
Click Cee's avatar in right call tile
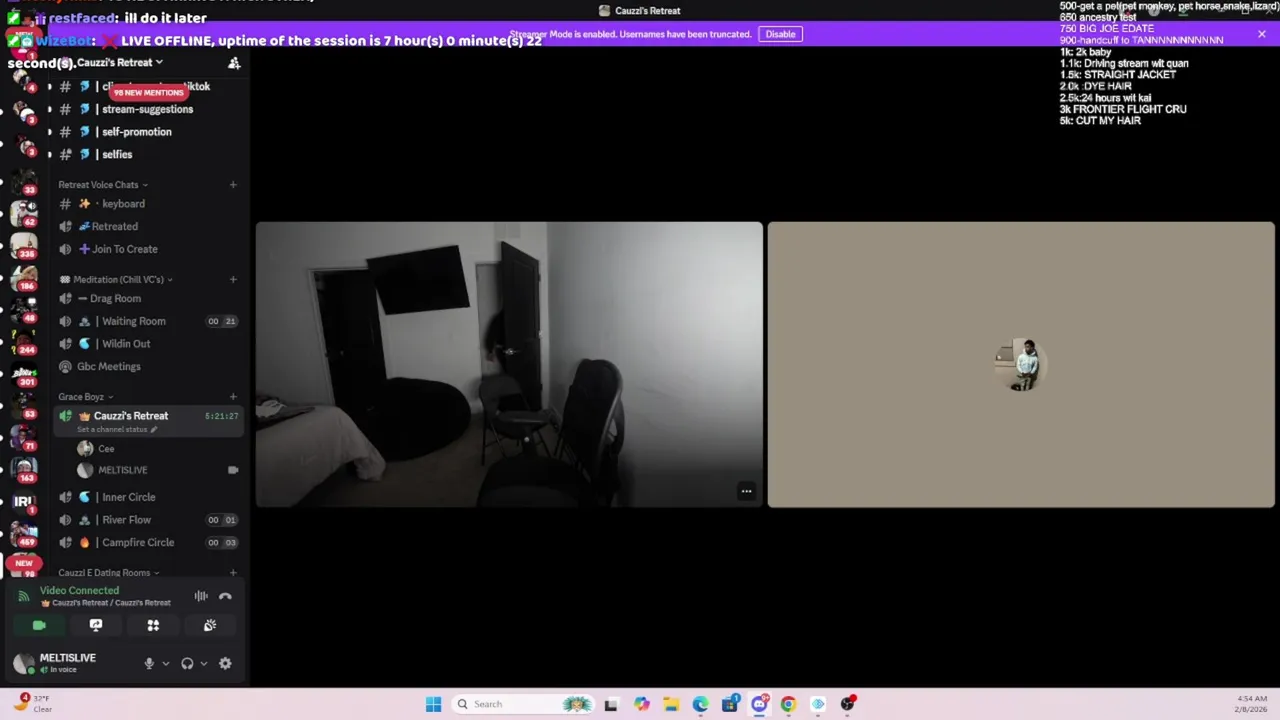[x=1021, y=365]
